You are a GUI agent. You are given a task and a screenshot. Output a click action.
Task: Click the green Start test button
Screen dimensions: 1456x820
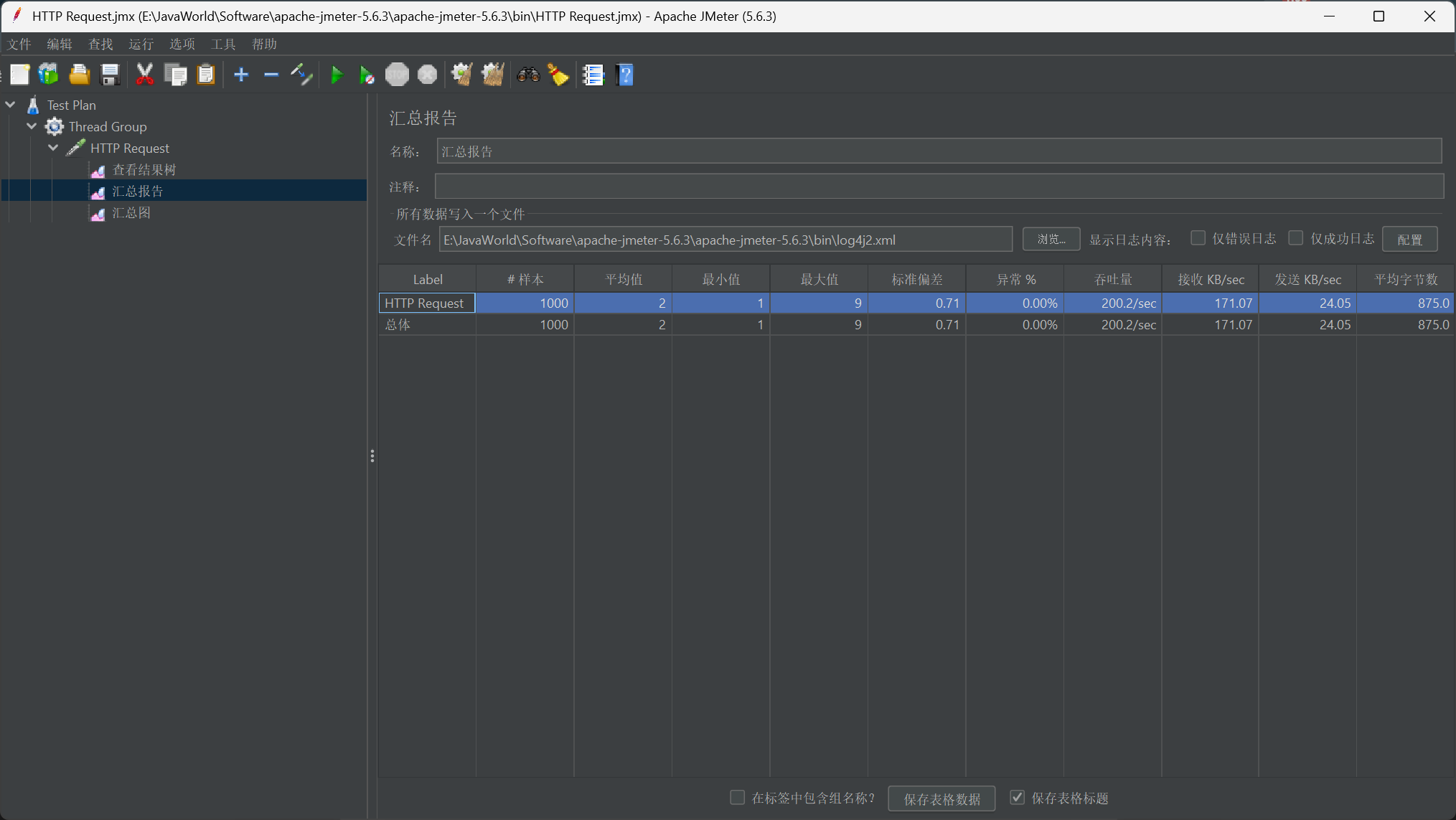(336, 75)
